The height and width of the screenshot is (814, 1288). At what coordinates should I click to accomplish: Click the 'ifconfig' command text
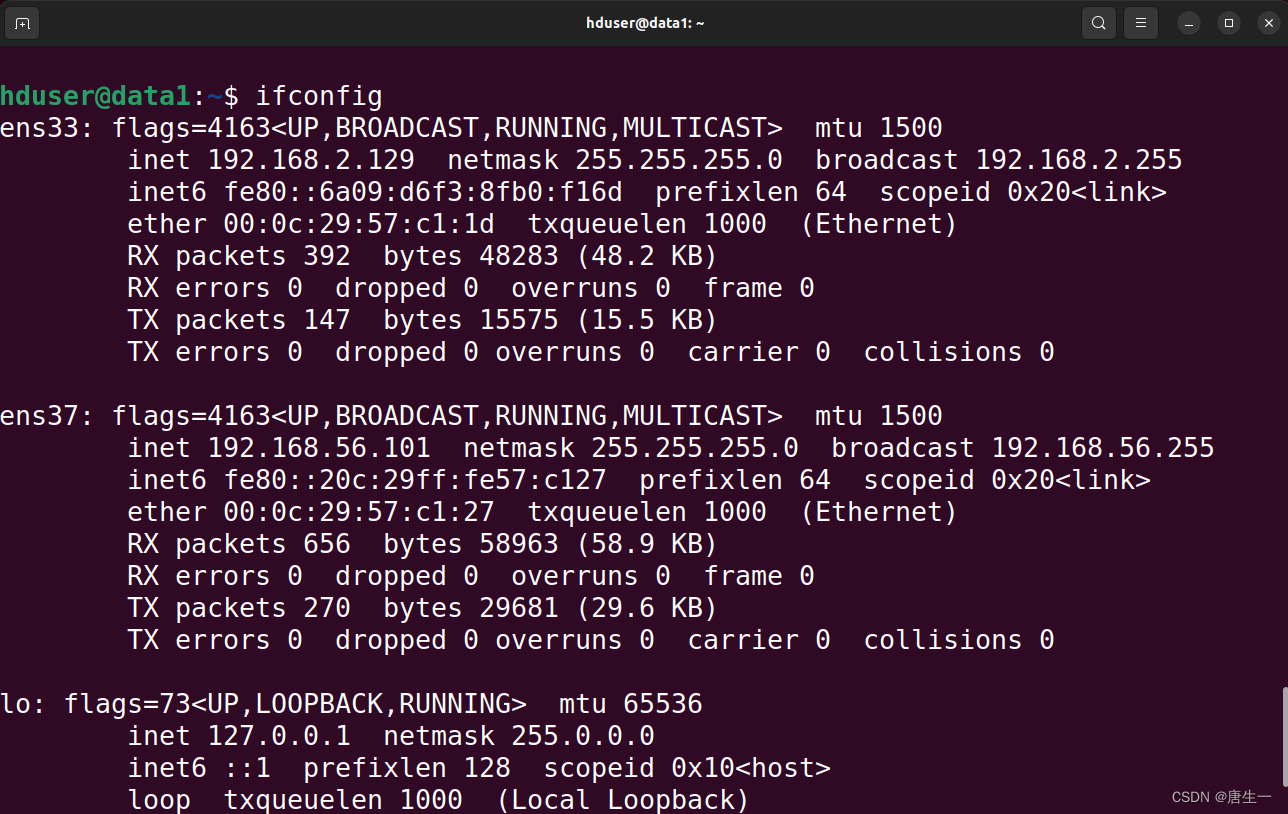coord(319,97)
